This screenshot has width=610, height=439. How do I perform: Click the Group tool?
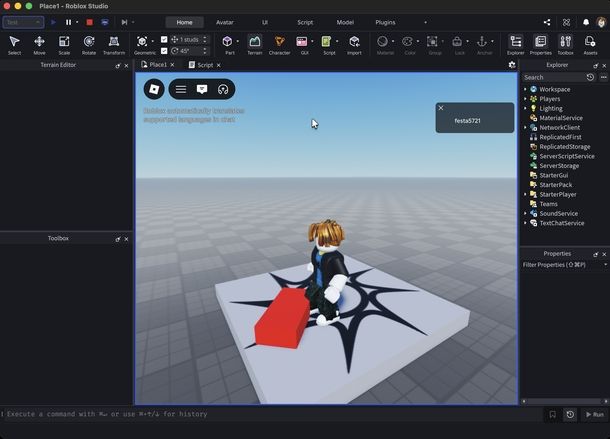tap(433, 42)
